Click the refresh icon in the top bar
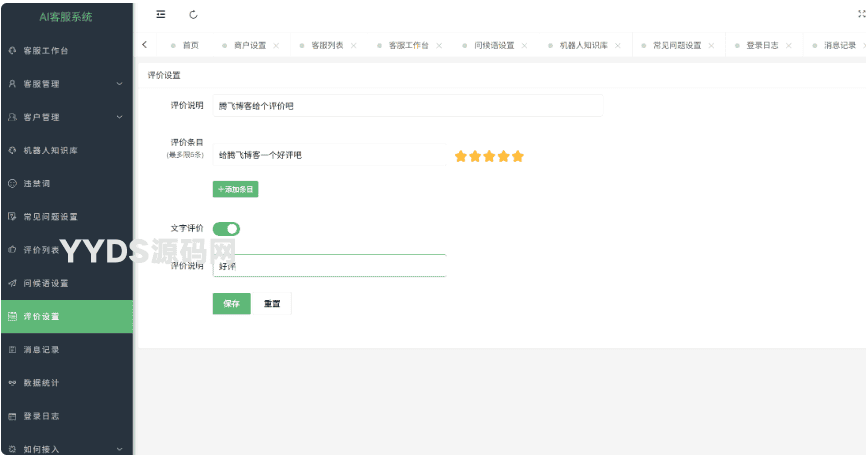 [193, 14]
